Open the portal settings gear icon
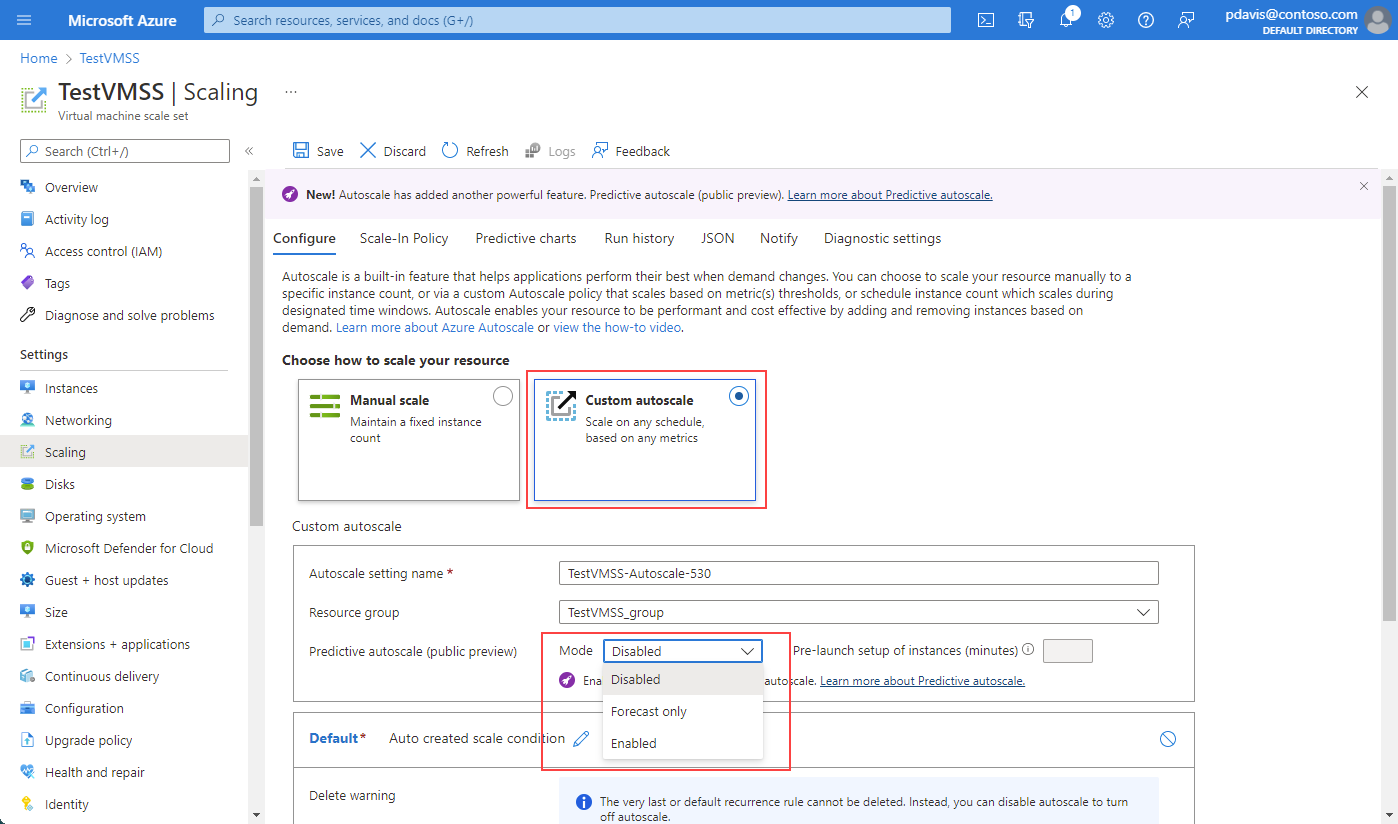 pyautogui.click(x=1106, y=20)
